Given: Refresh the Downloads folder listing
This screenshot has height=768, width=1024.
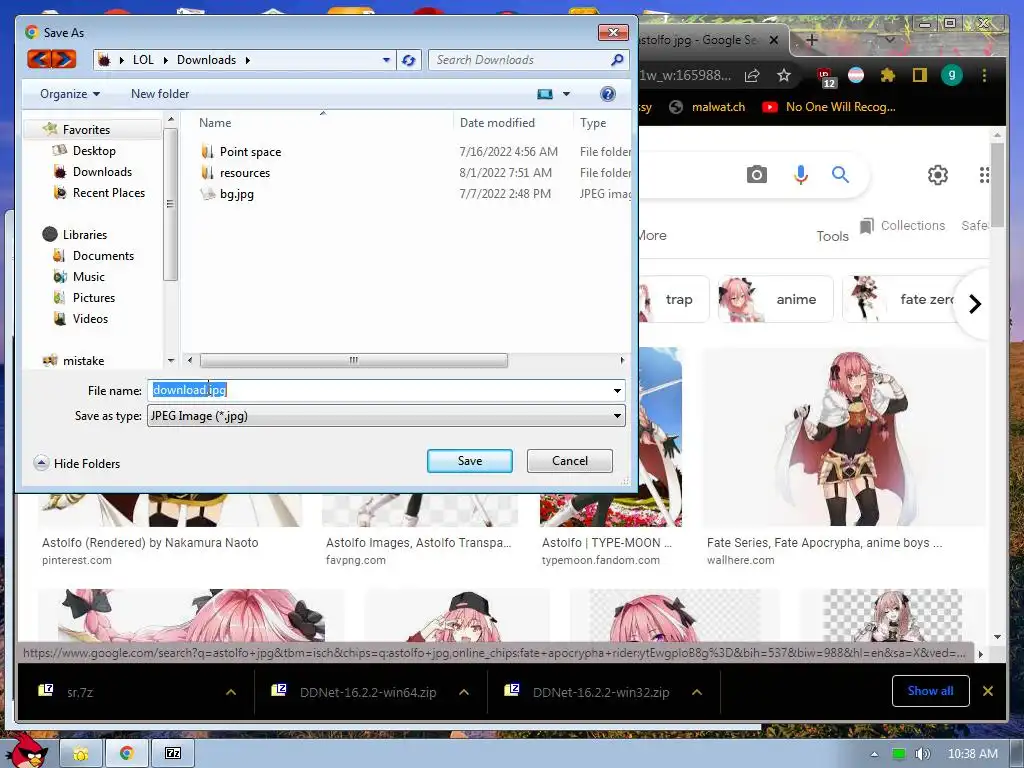Looking at the screenshot, I should point(409,60).
